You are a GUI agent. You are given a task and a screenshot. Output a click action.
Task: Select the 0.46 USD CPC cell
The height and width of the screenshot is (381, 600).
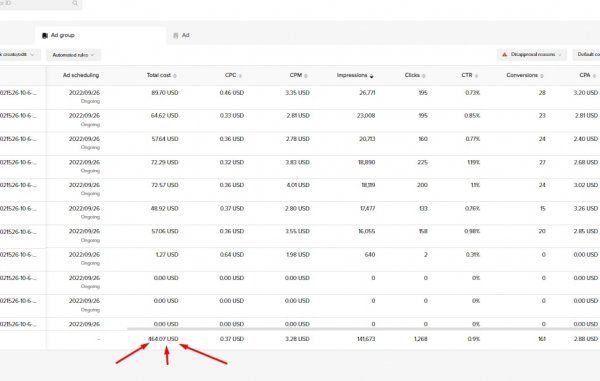point(232,93)
